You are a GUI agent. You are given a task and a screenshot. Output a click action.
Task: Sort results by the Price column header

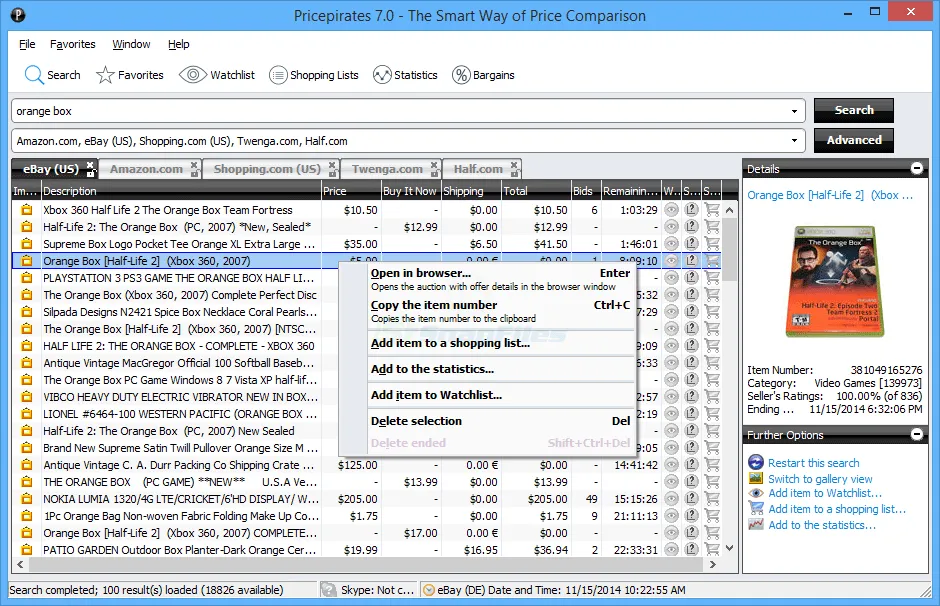[351, 191]
